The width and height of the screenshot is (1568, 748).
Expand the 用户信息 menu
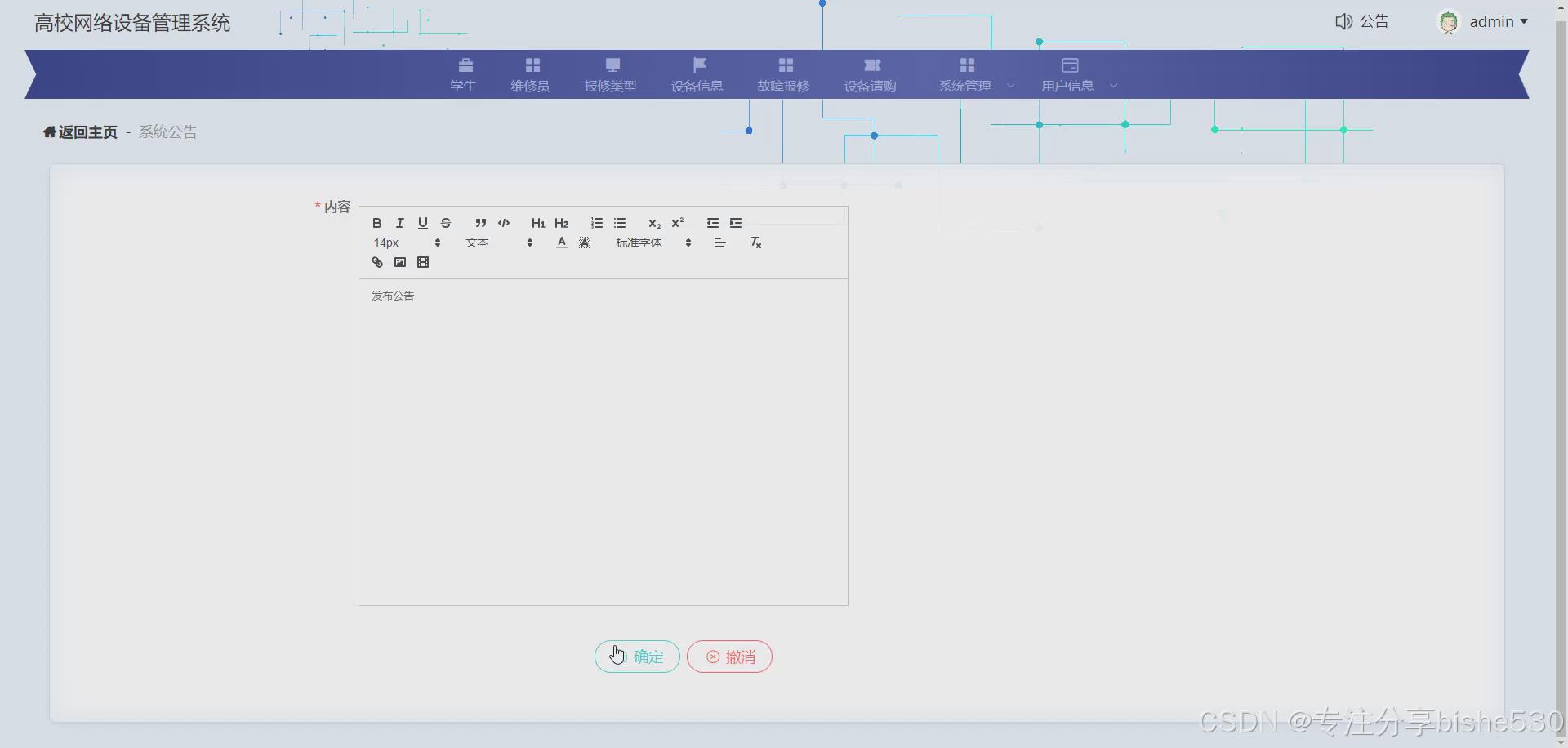pos(1078,75)
